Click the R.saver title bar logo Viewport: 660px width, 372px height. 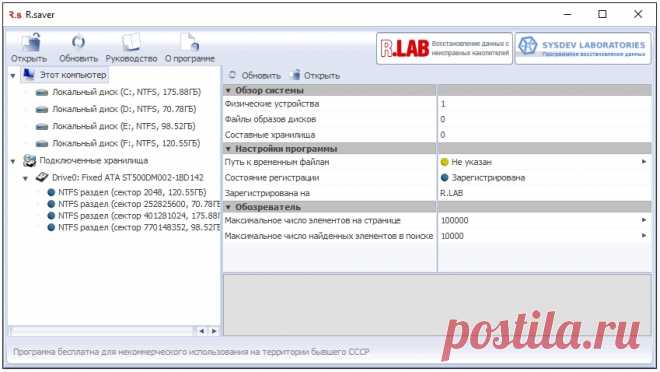(x=15, y=15)
